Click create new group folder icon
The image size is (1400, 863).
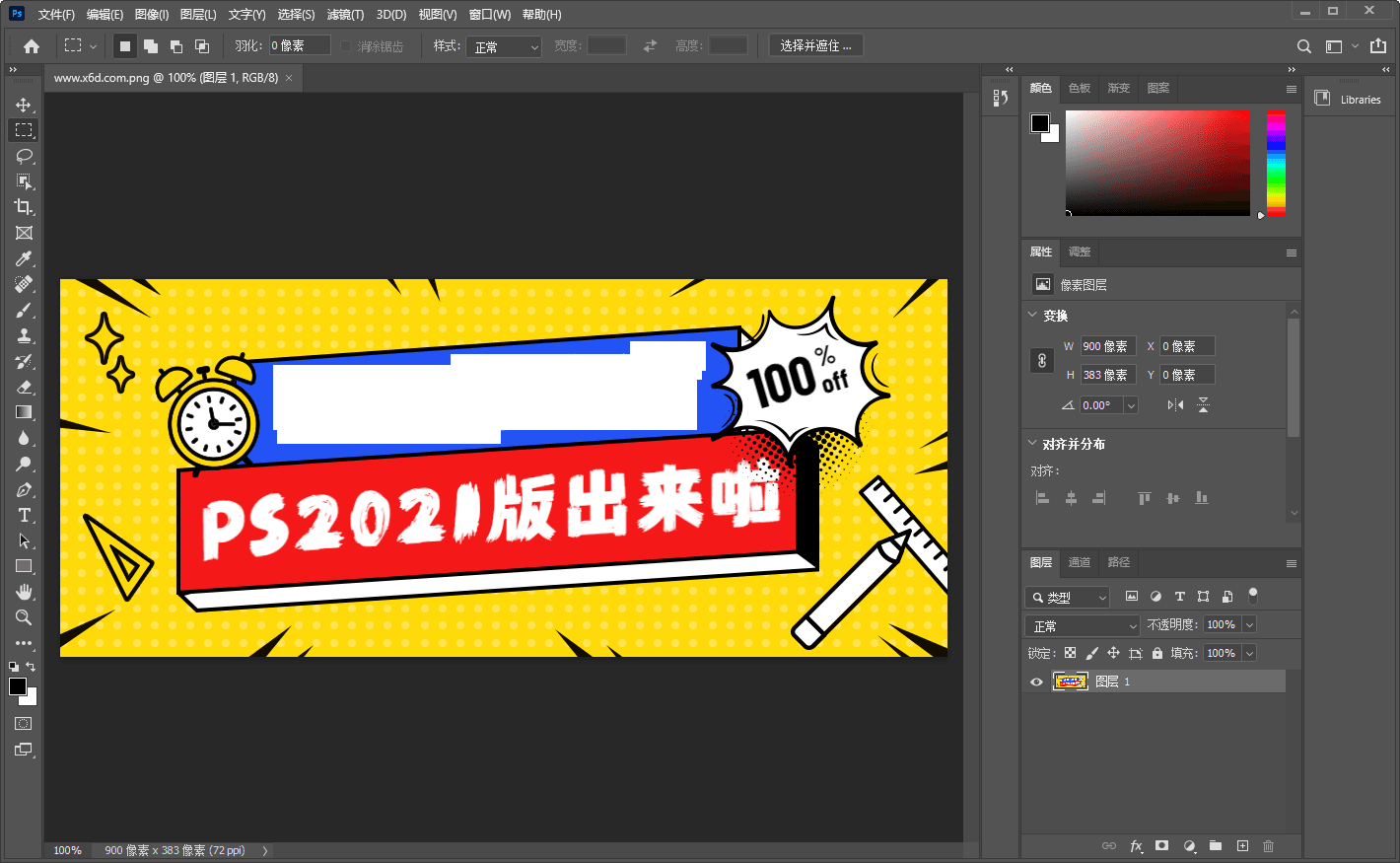pyautogui.click(x=1216, y=846)
